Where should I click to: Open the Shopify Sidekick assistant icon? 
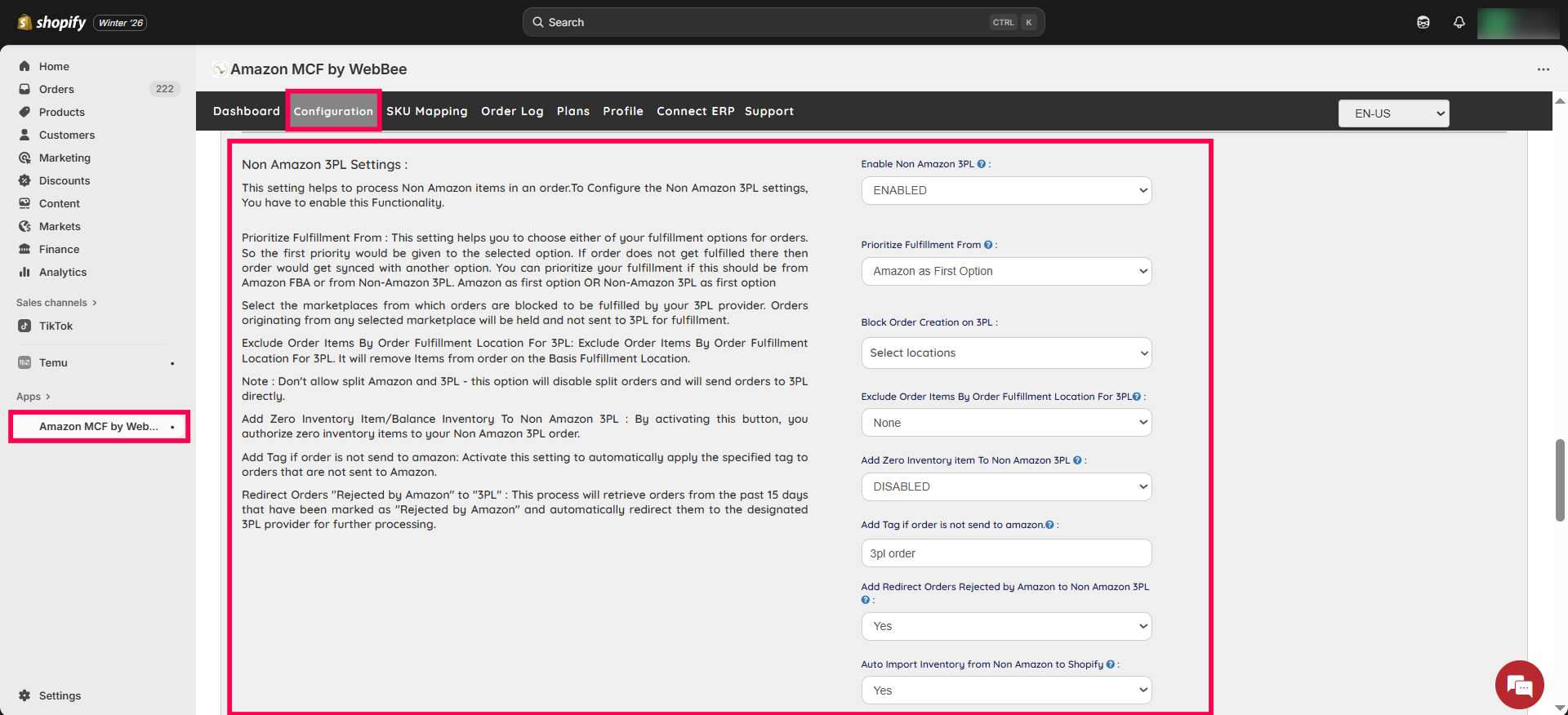coord(1423,22)
